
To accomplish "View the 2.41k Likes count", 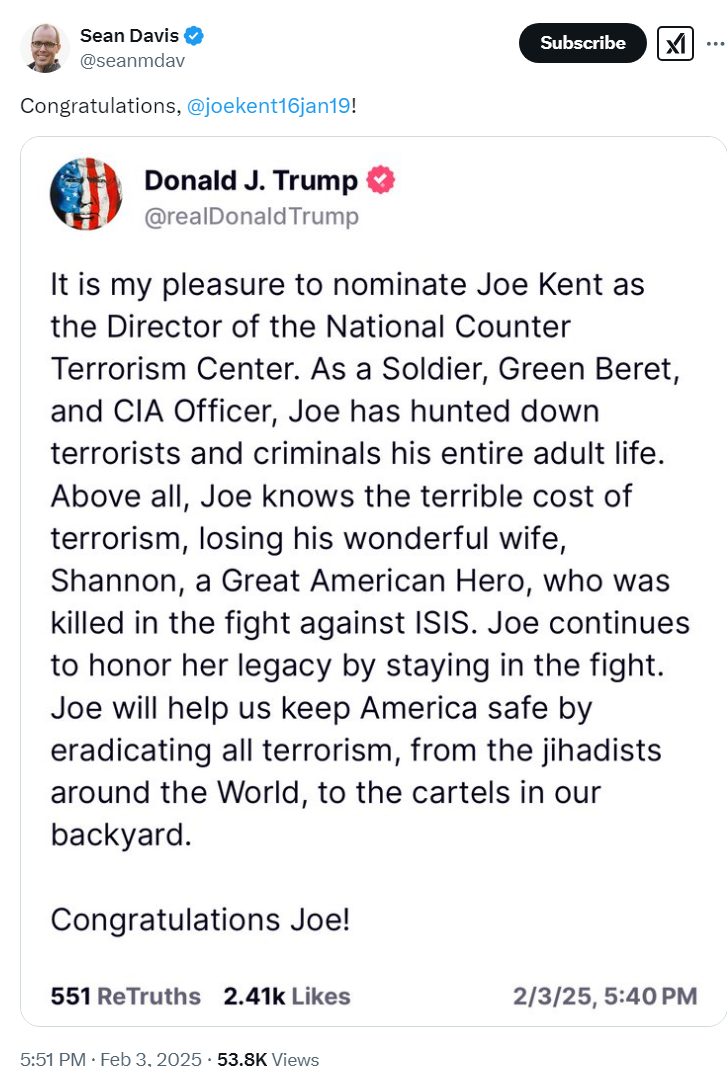I will coord(287,996).
